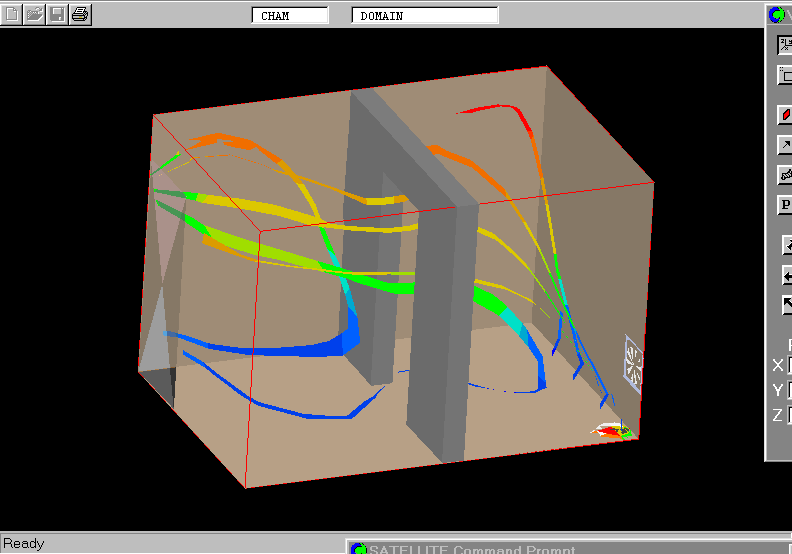
Task: Open a file using the folder icon
Action: tap(35, 15)
